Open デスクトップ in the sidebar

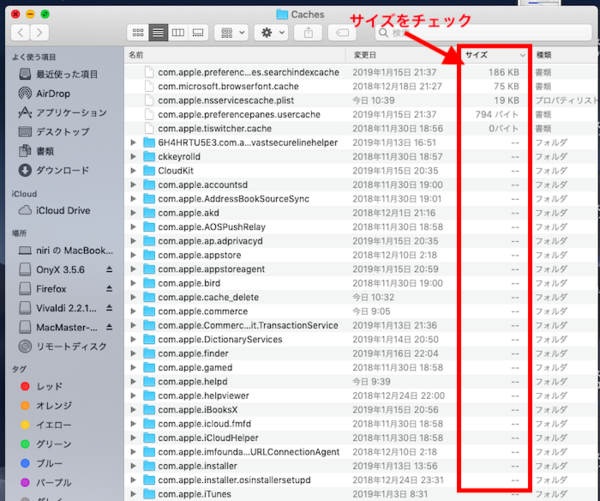(x=54, y=132)
